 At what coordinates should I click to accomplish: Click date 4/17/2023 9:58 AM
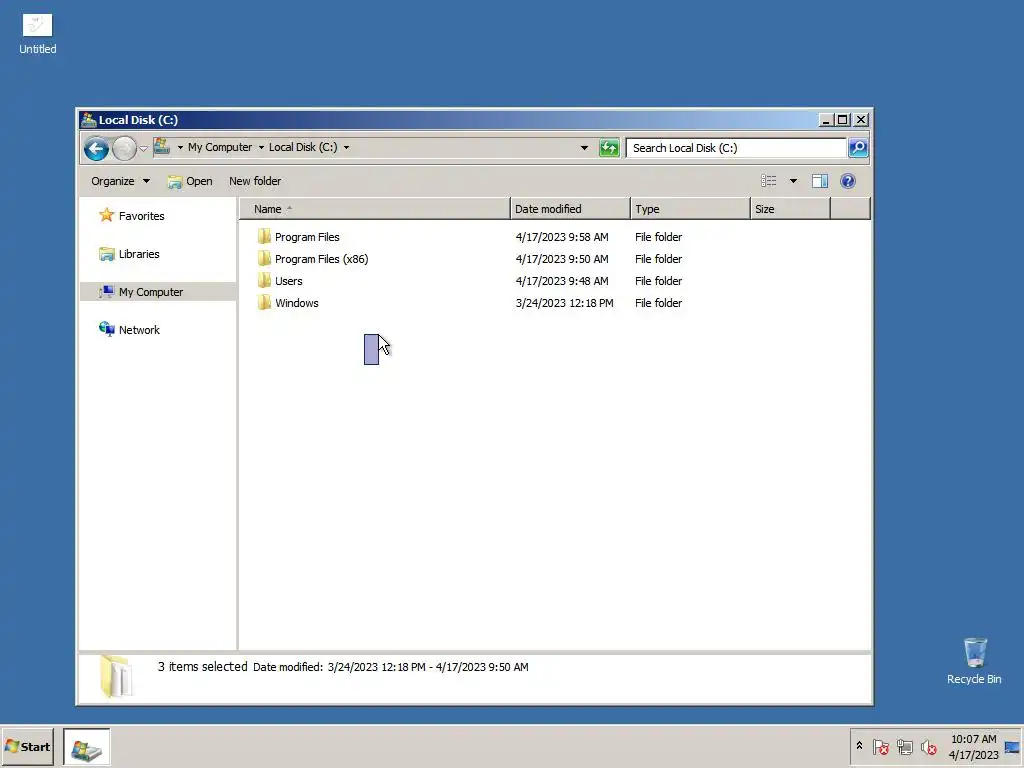(x=562, y=237)
